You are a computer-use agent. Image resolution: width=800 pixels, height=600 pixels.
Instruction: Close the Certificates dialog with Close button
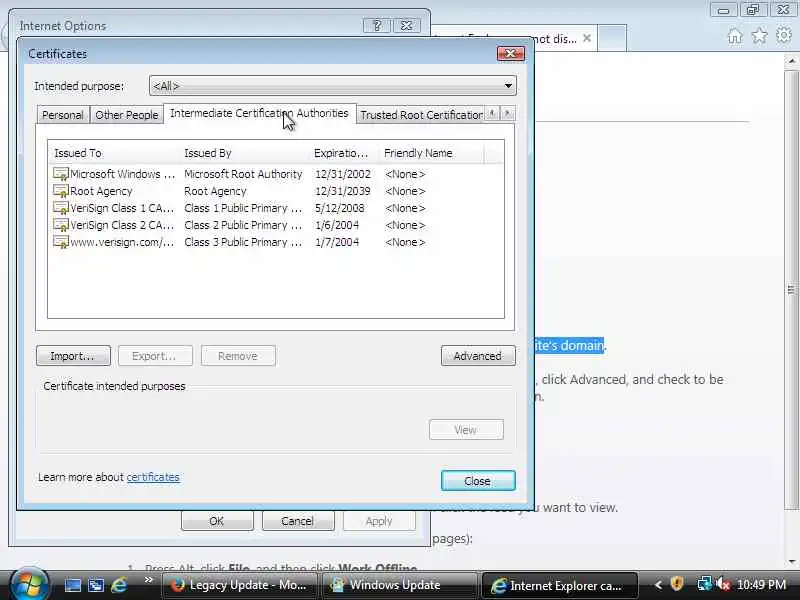pos(478,481)
